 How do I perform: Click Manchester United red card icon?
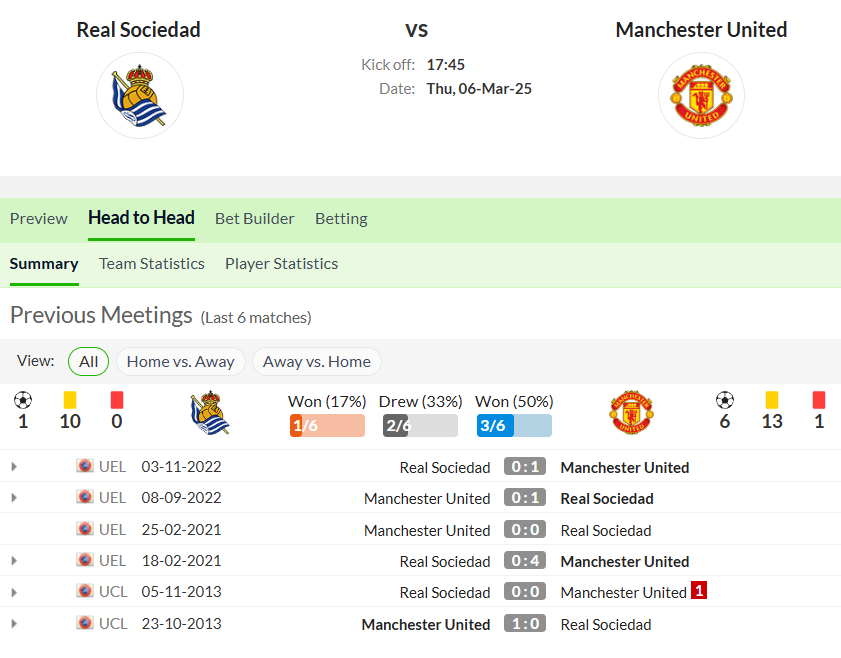click(818, 400)
